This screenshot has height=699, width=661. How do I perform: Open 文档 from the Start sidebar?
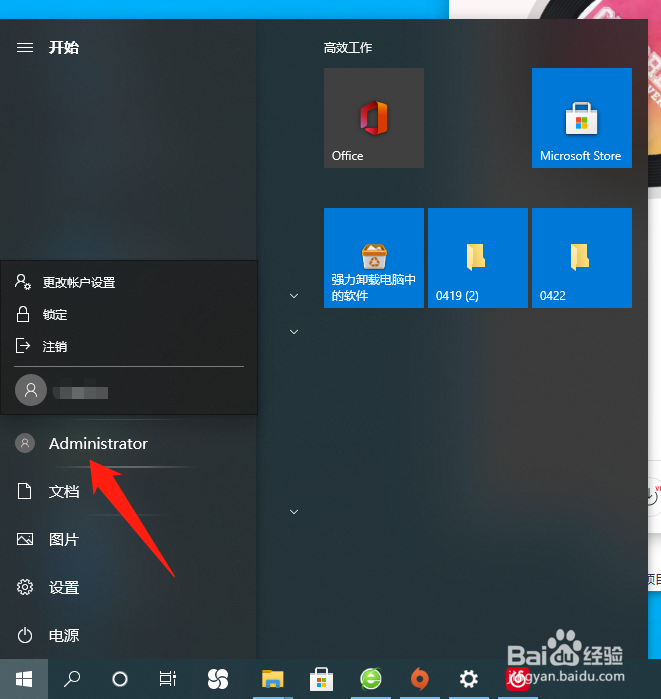[129, 491]
